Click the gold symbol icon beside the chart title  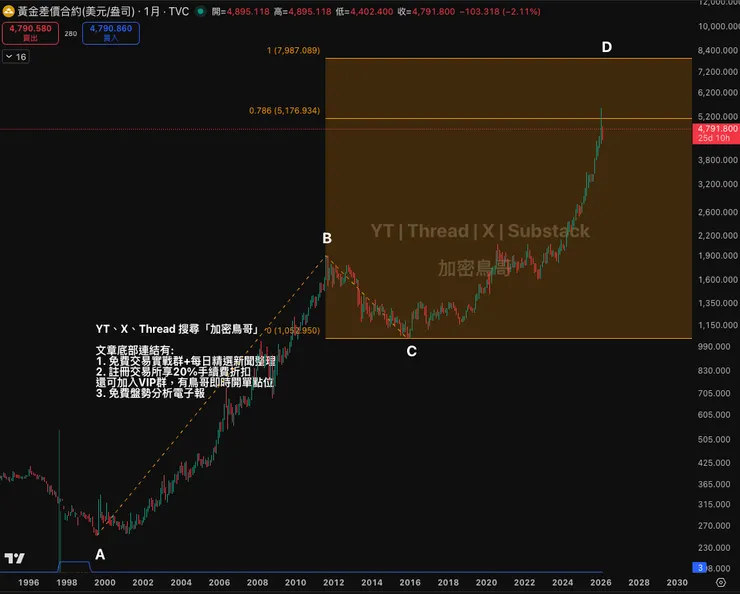pyautogui.click(x=8, y=11)
